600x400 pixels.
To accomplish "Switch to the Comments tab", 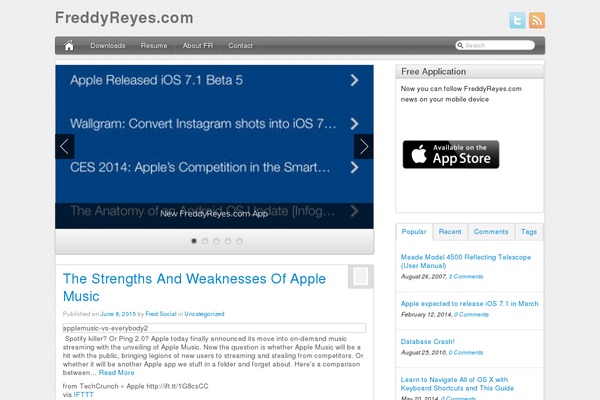I will [491, 232].
